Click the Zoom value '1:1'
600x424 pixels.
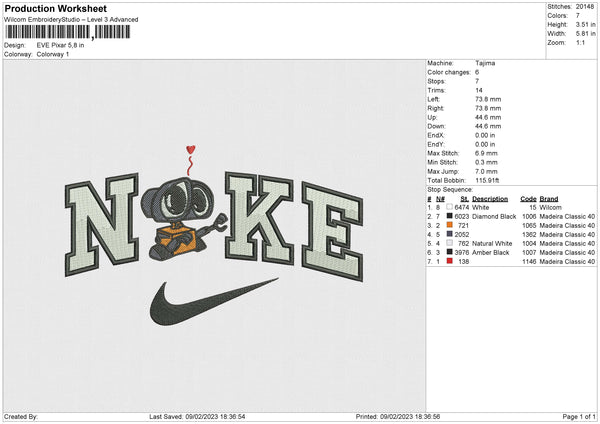pos(580,42)
